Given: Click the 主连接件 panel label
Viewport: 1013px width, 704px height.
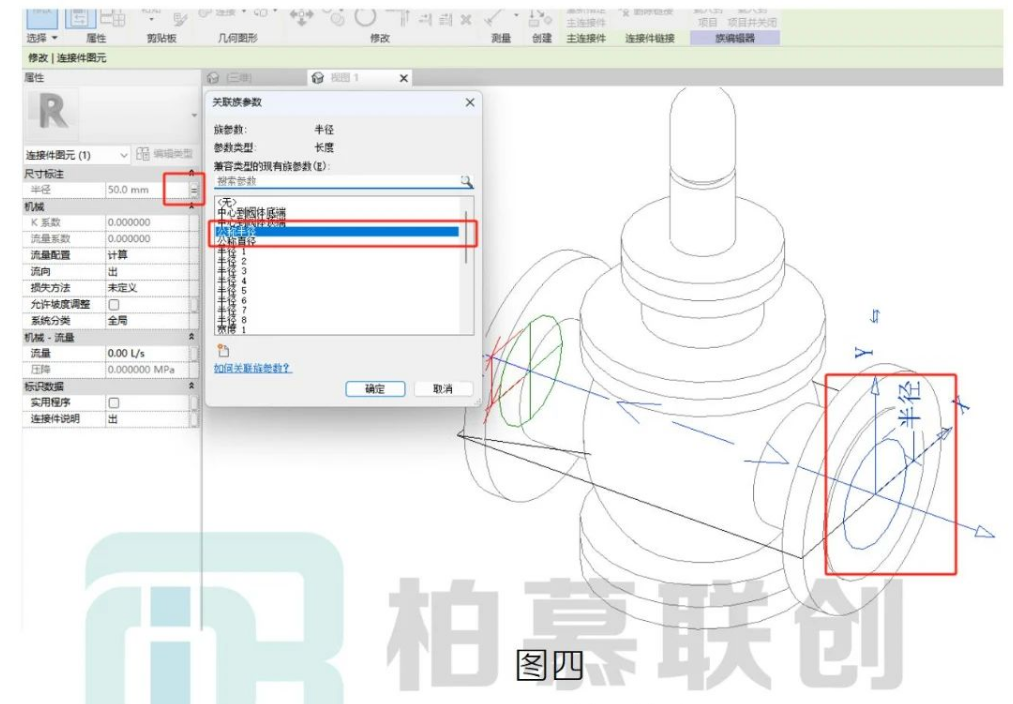Looking at the screenshot, I should [586, 38].
